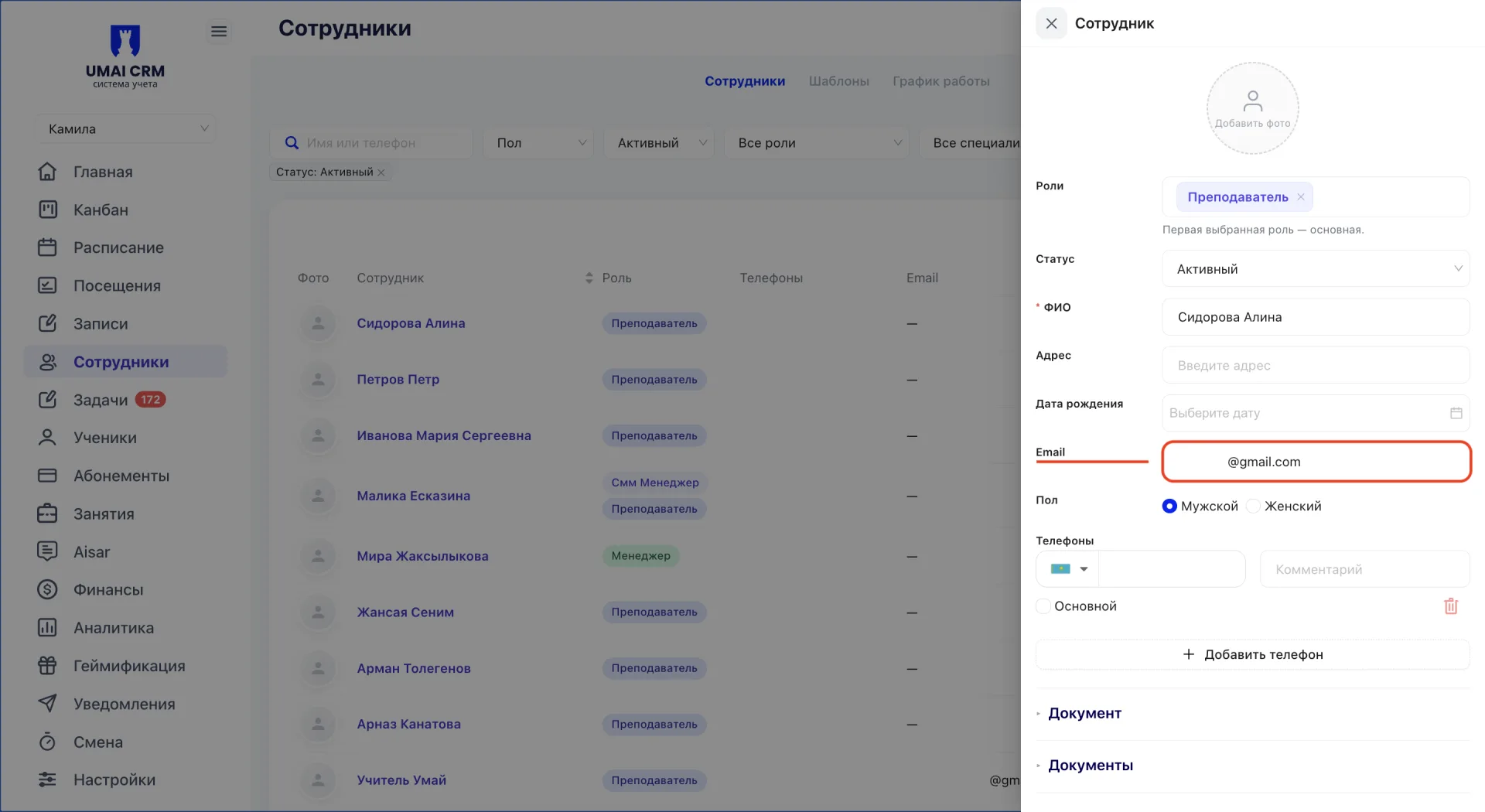Viewport: 1485px width, 812px height.
Task: Open the Абонементы card icon
Action: (47, 476)
